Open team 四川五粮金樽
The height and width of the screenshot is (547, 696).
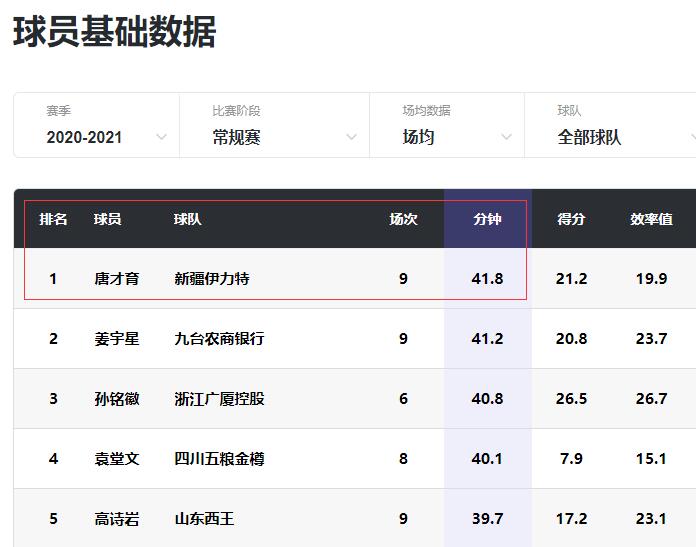pos(219,459)
